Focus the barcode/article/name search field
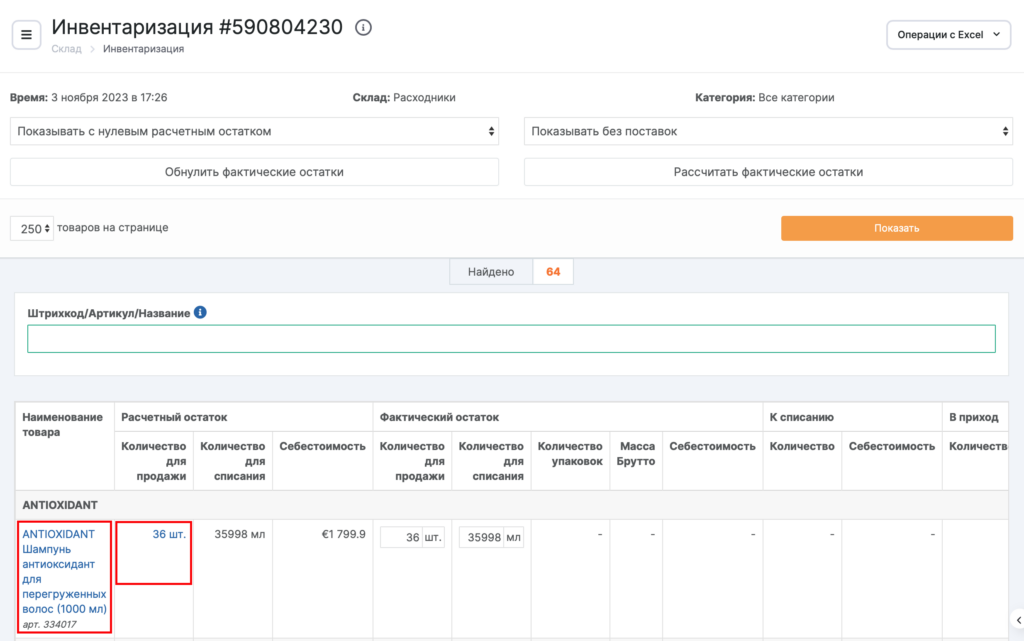Viewport: 1024px width, 641px height. 511,339
